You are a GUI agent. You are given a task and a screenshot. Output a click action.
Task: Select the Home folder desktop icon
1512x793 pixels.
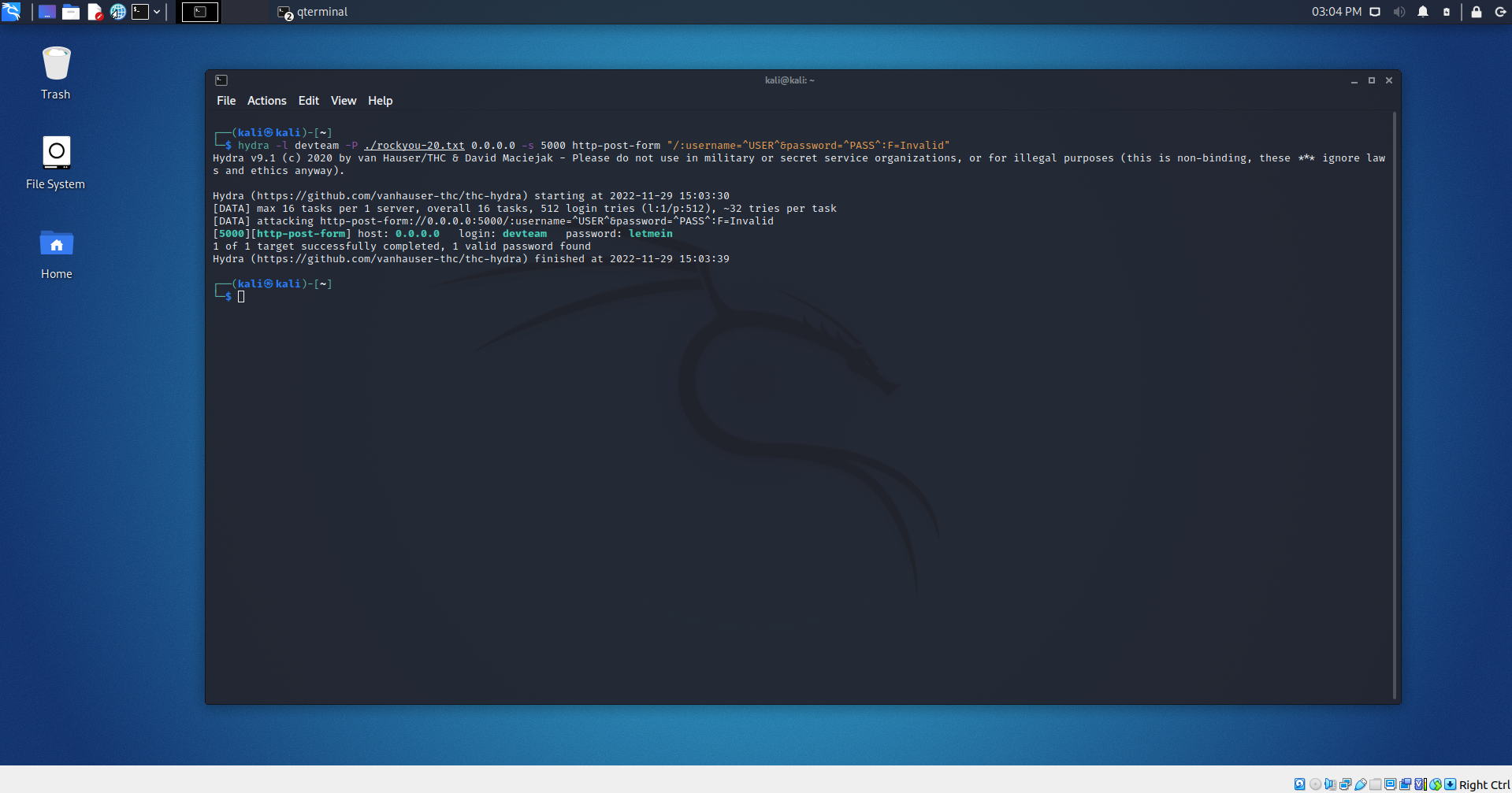click(57, 254)
